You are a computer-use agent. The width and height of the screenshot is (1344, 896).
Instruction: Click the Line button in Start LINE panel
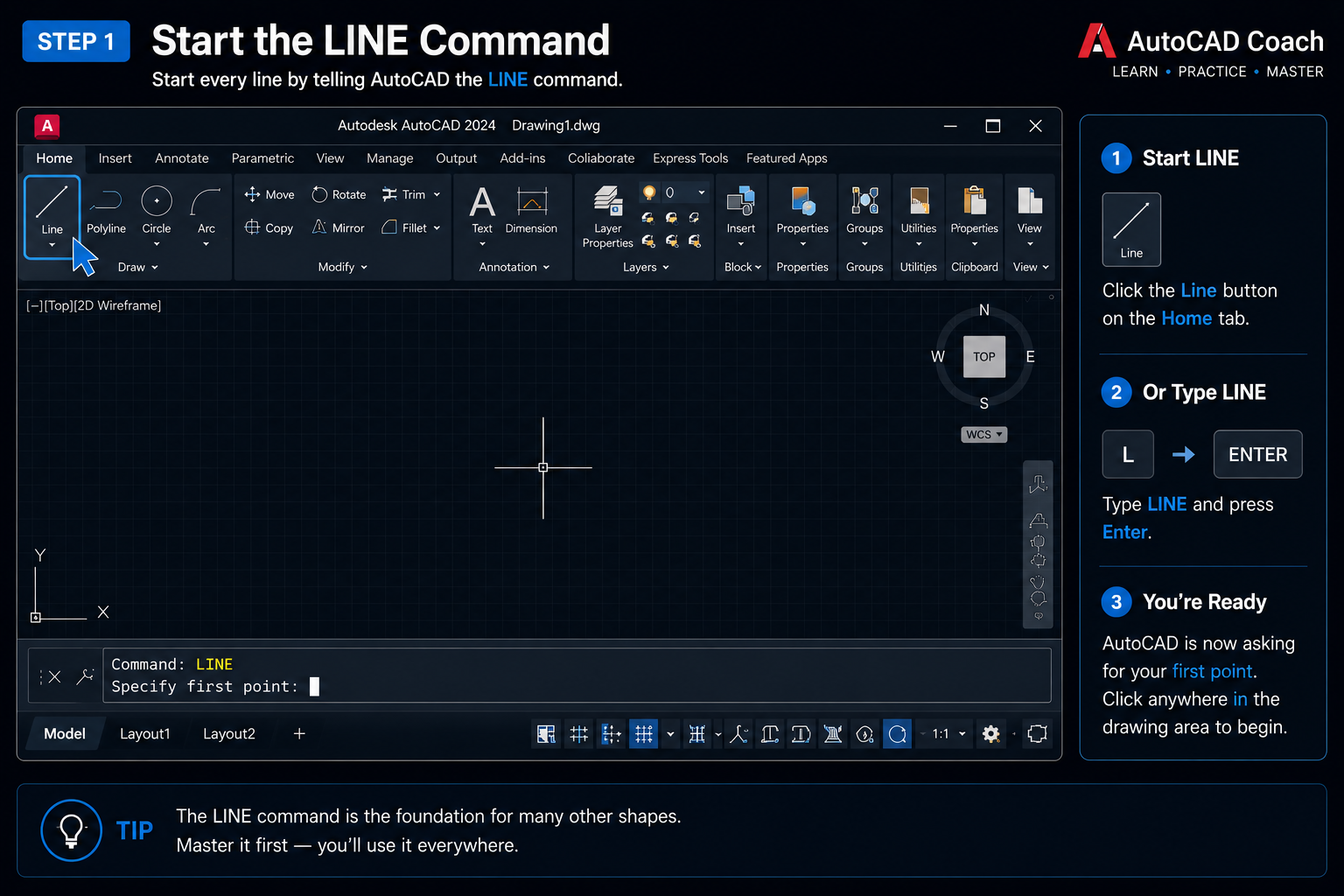(x=1131, y=229)
